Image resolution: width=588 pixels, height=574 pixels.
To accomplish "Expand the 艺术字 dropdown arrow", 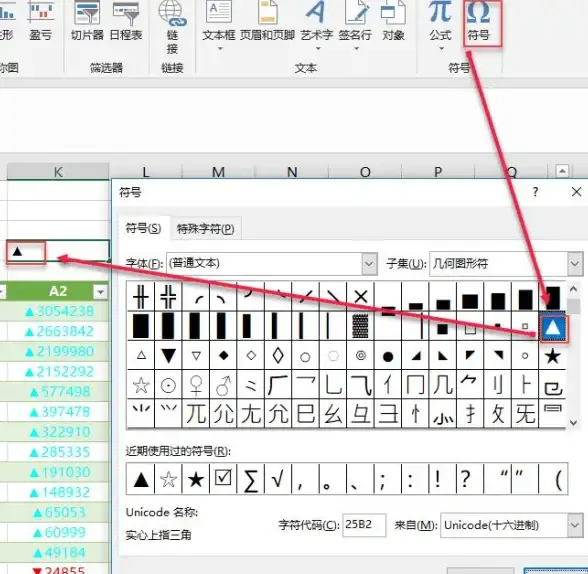I will [318, 48].
